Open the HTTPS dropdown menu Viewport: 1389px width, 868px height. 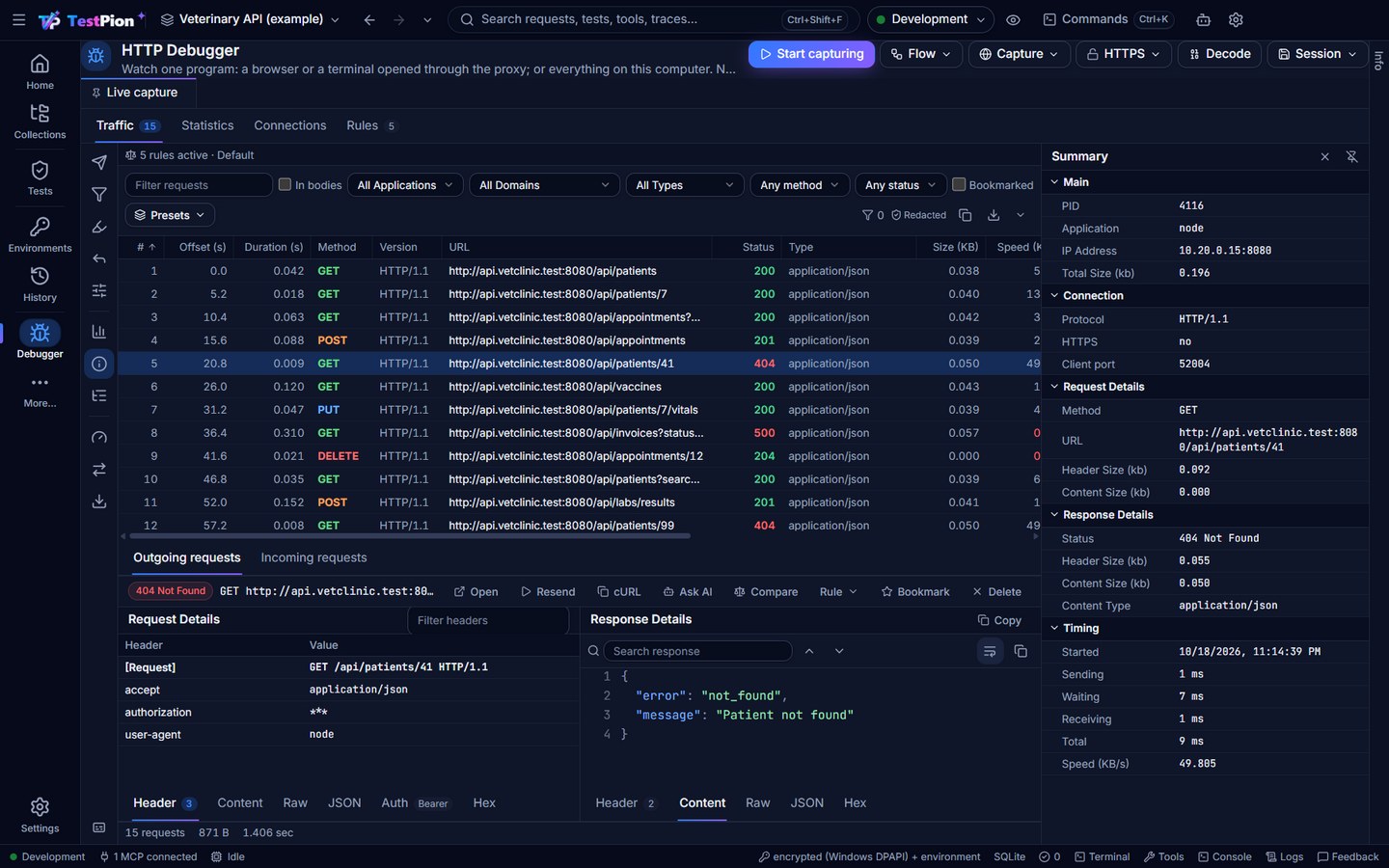[1124, 54]
